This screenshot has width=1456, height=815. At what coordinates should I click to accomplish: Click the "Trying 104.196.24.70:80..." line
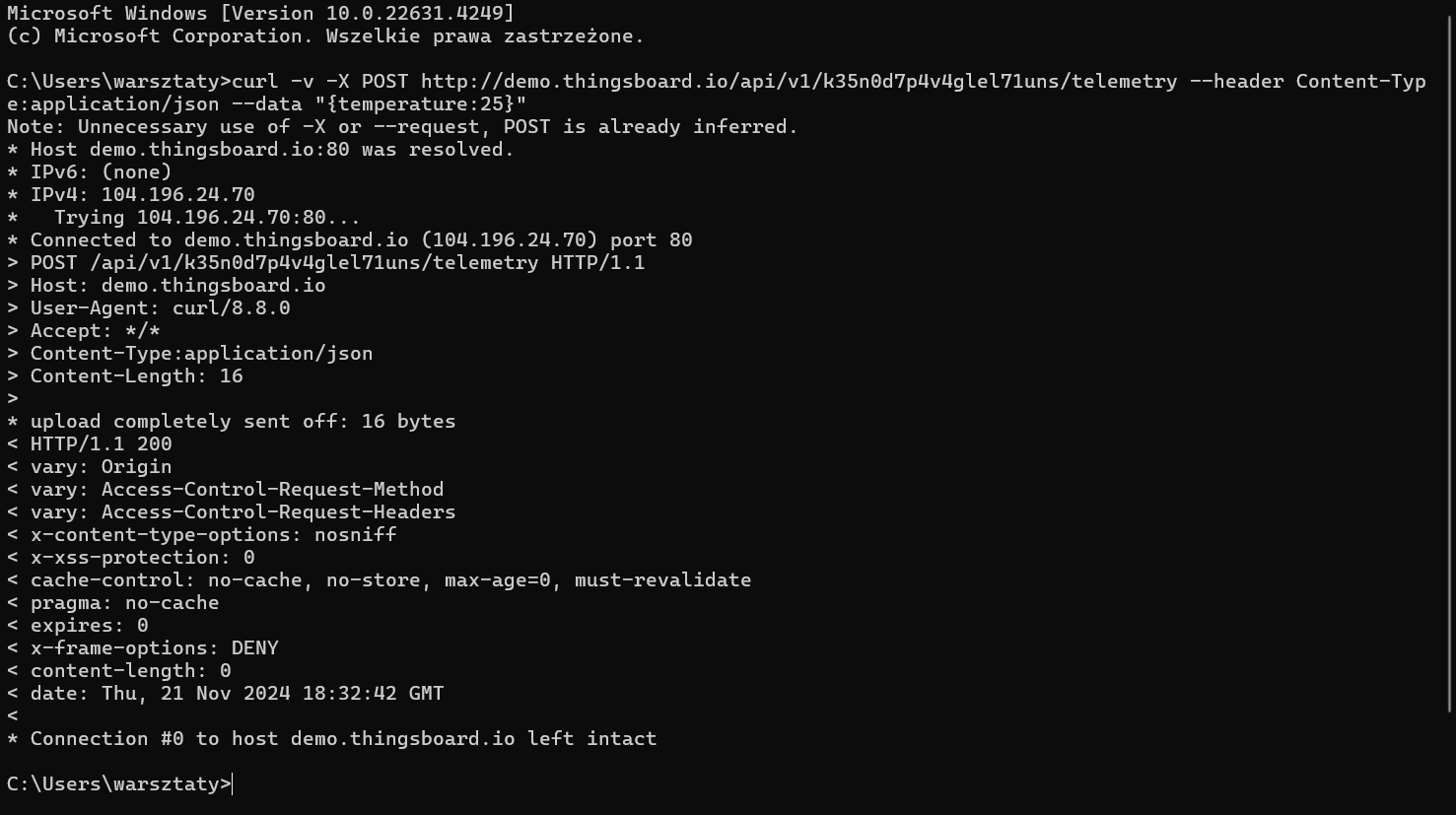tap(184, 218)
